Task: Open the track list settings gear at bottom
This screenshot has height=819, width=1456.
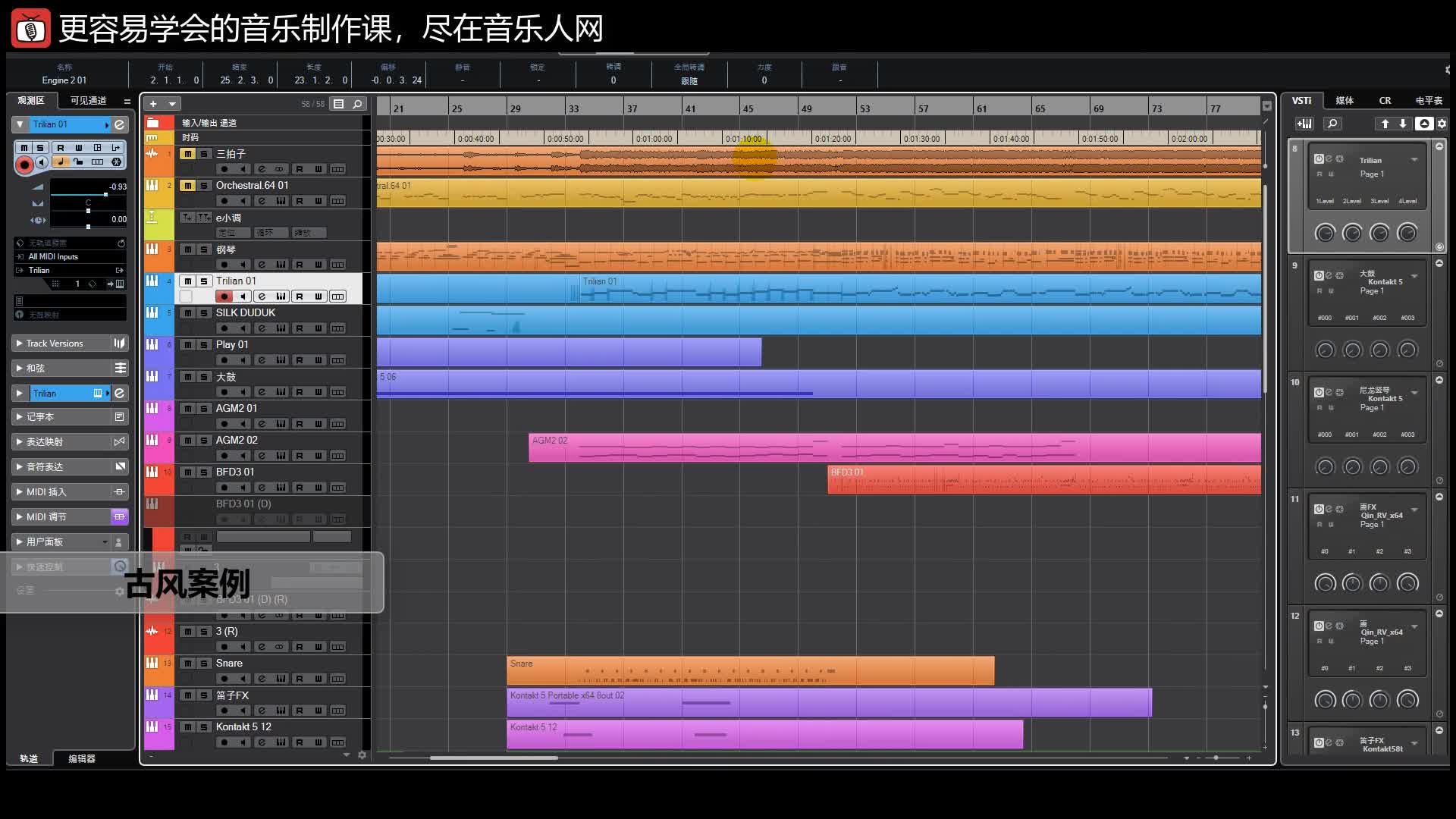Action: point(362,755)
